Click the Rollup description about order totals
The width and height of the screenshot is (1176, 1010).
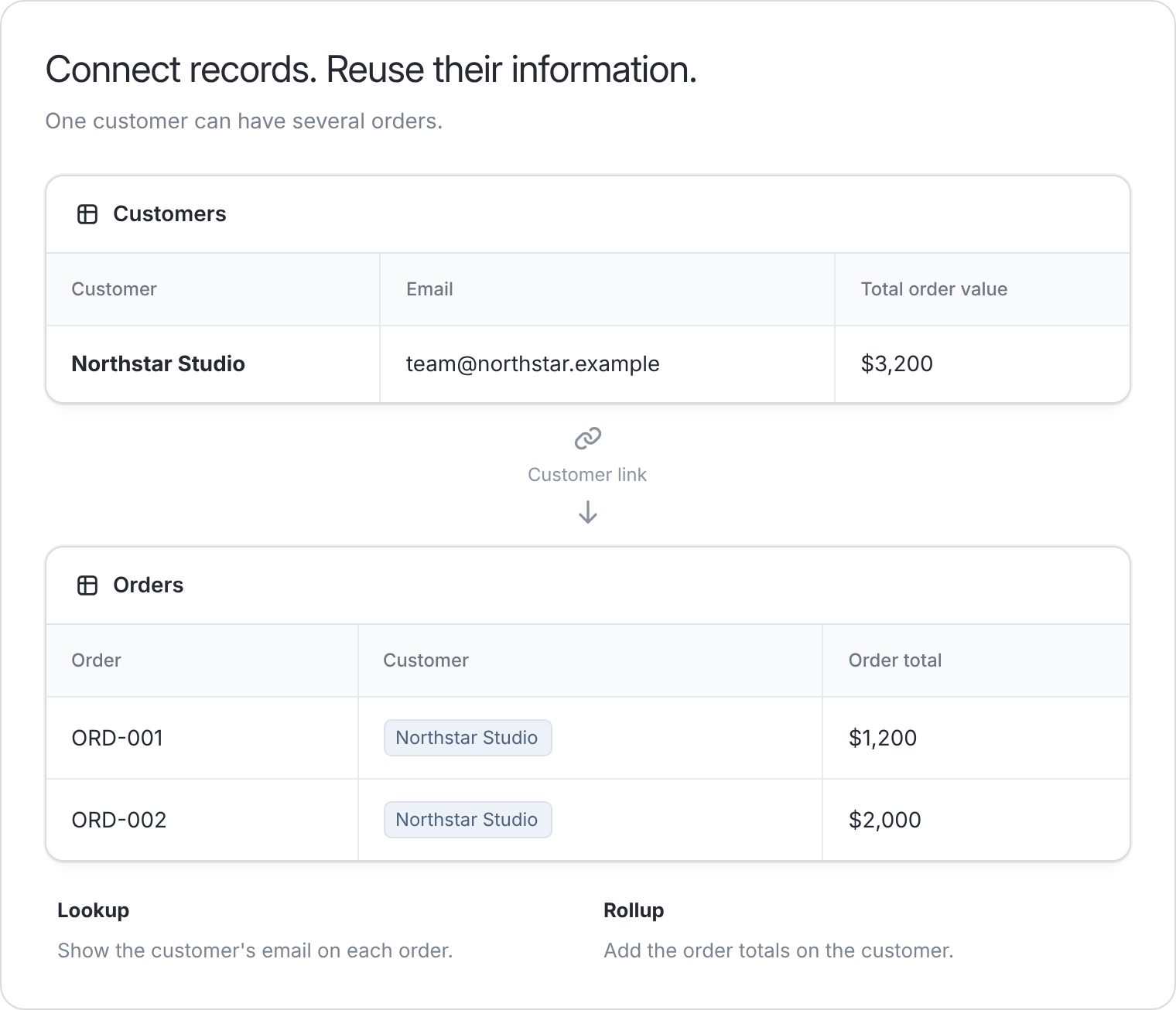coord(778,950)
